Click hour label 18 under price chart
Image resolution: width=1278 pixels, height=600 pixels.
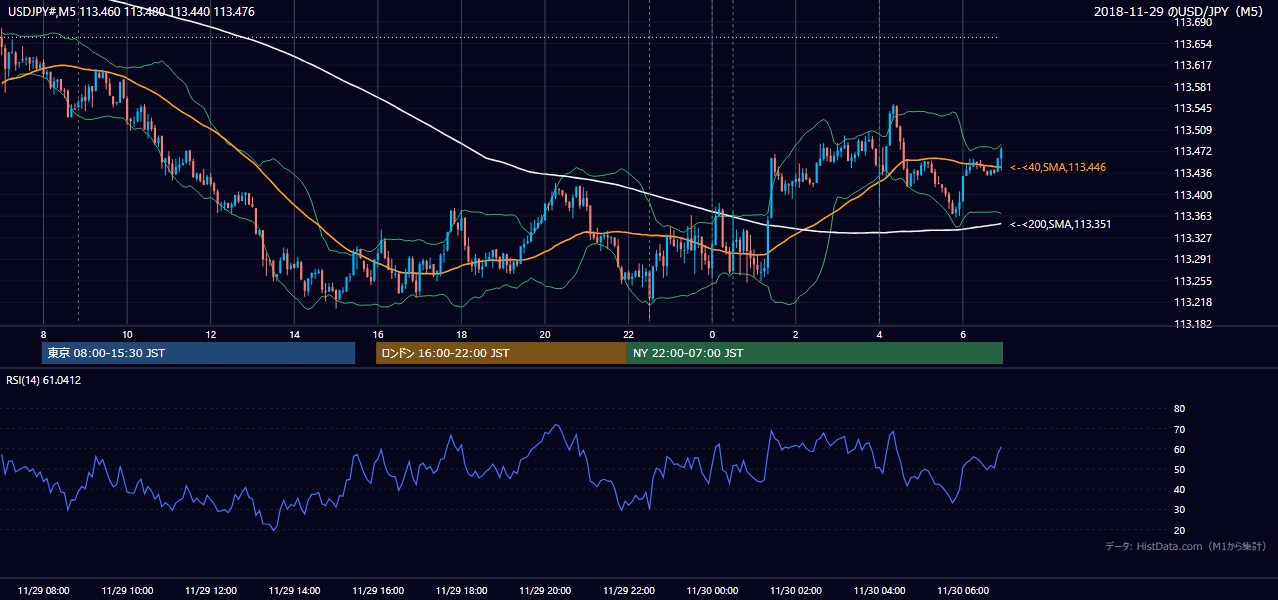[461, 333]
